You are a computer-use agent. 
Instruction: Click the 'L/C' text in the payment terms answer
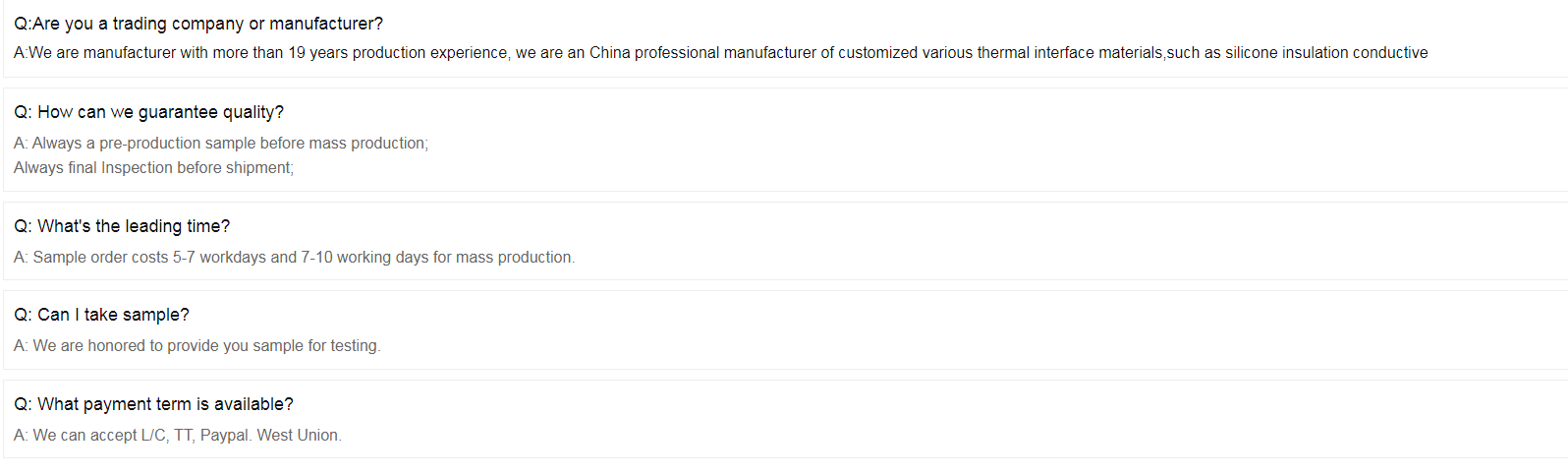[154, 436]
